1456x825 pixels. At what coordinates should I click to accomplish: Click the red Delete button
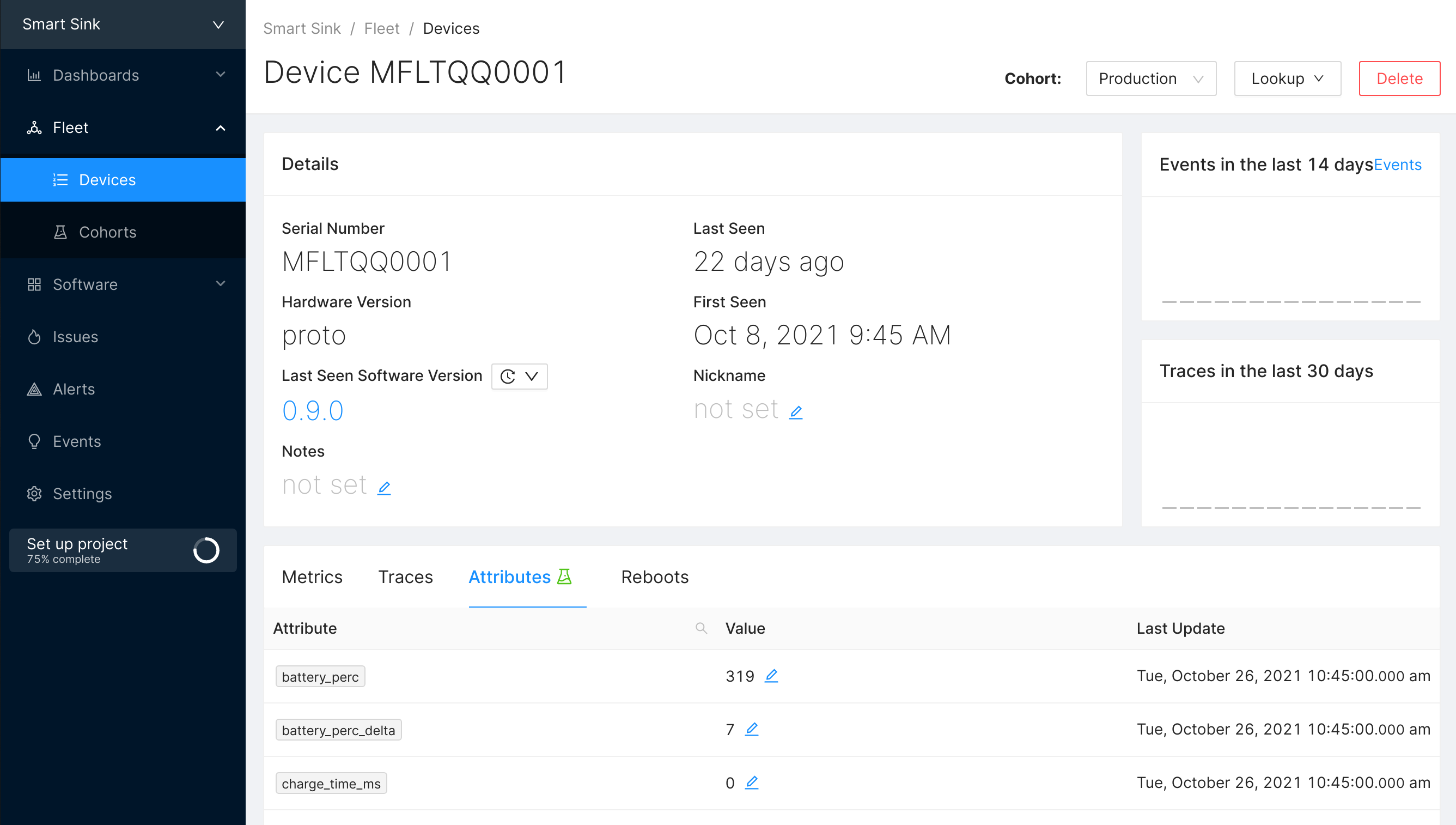1398,78
